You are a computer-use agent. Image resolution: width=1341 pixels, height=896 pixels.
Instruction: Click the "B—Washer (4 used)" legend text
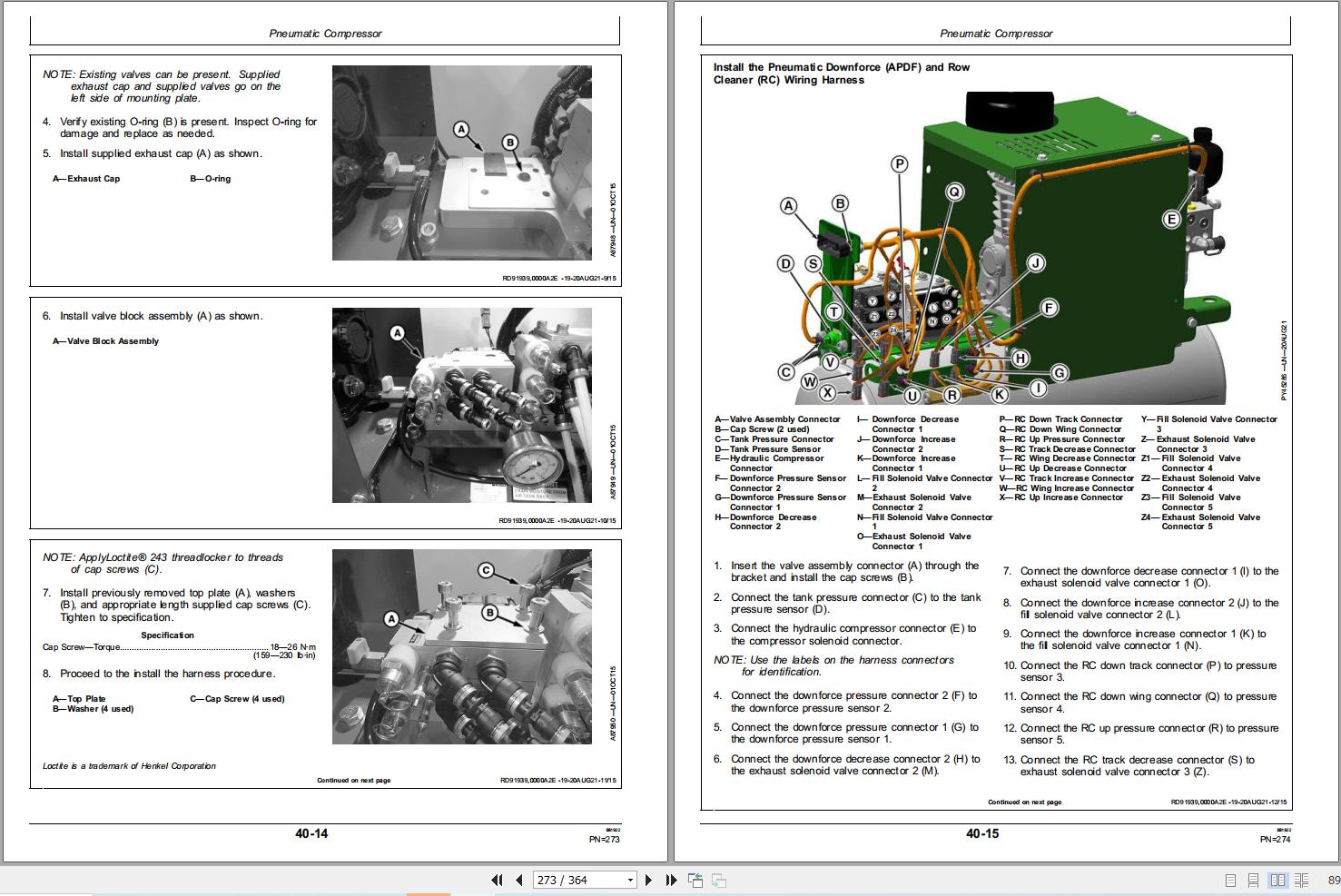tap(93, 709)
